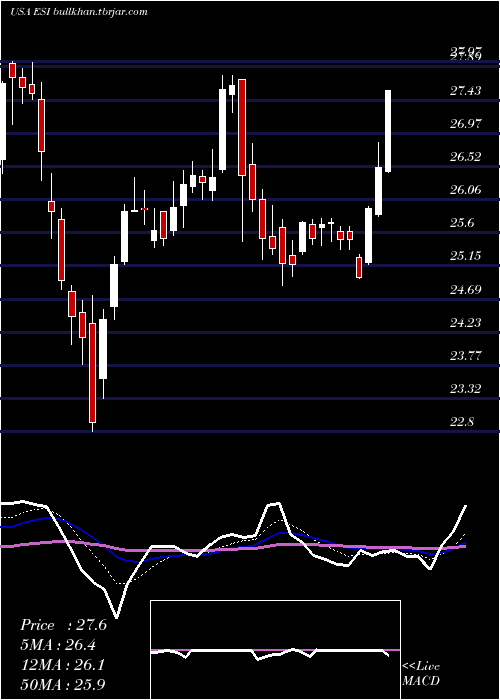Click the '50MA : 25.9' readout
Screen dimensions: 500x700
click(x=62, y=684)
